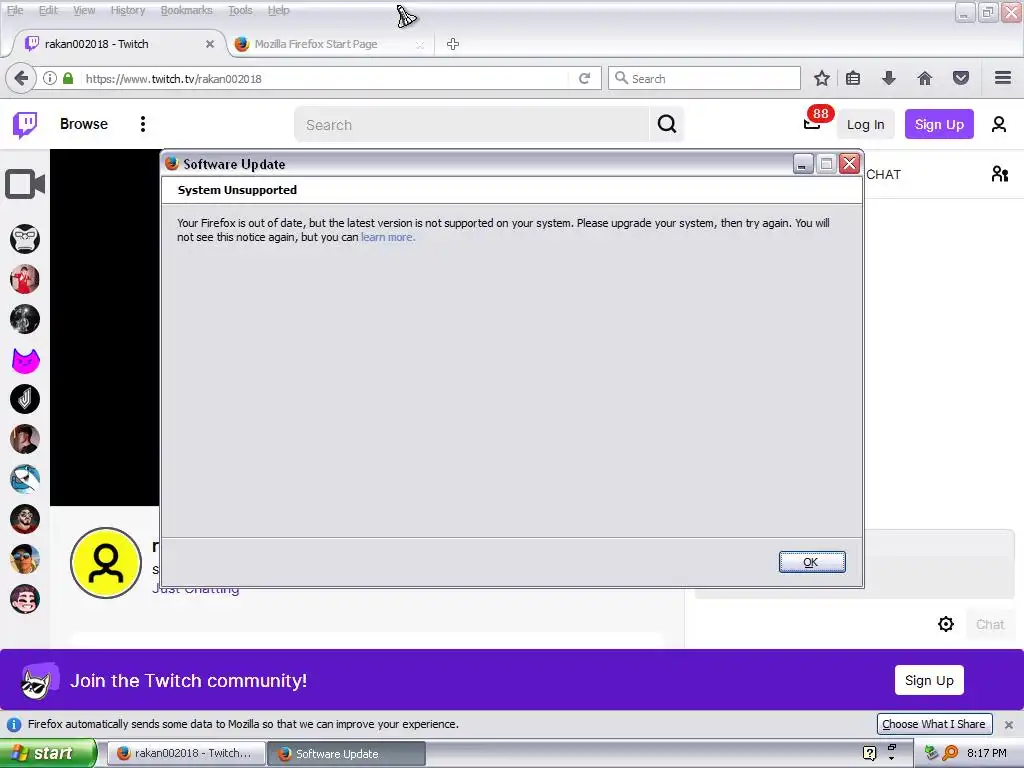1024x768 pixels.
Task: Open the Windows start button
Action: coord(48,753)
